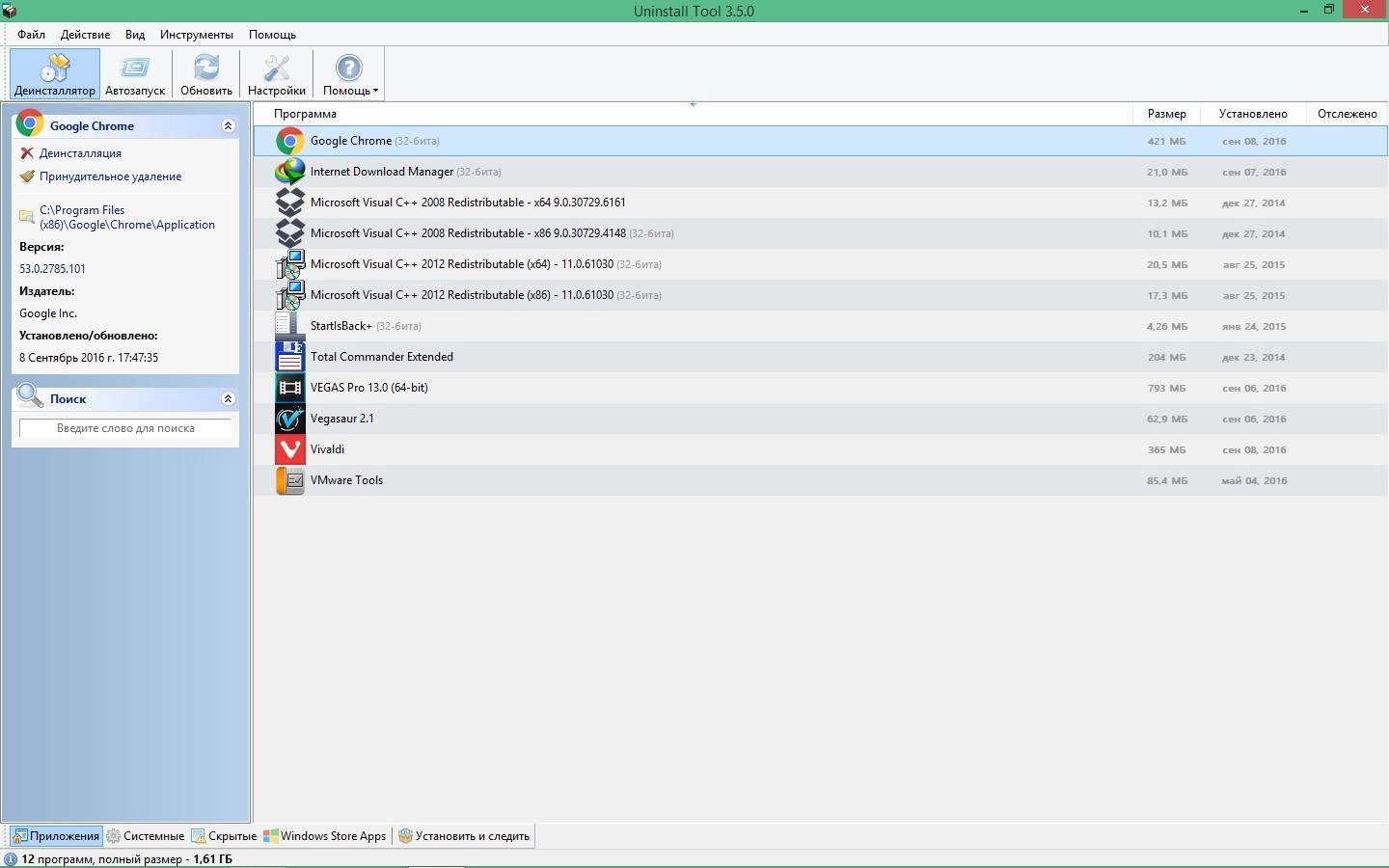
Task: Click the 793 МБ size value
Action: pyautogui.click(x=1167, y=388)
